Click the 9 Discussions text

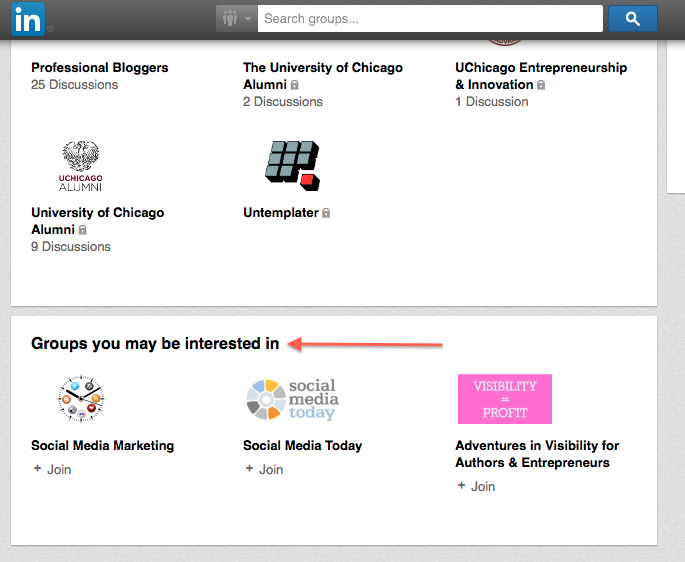[71, 246]
